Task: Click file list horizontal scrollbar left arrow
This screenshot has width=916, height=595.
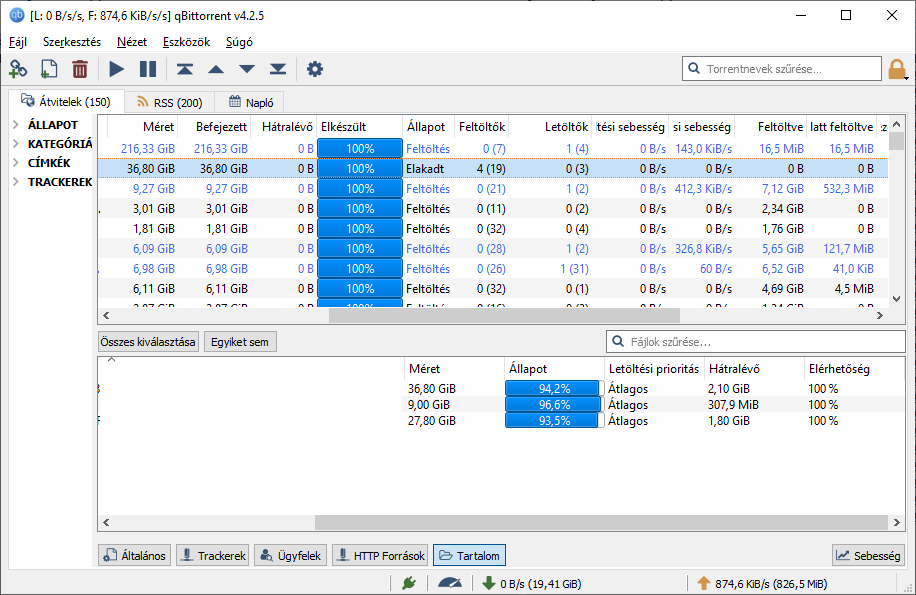Action: [x=106, y=522]
